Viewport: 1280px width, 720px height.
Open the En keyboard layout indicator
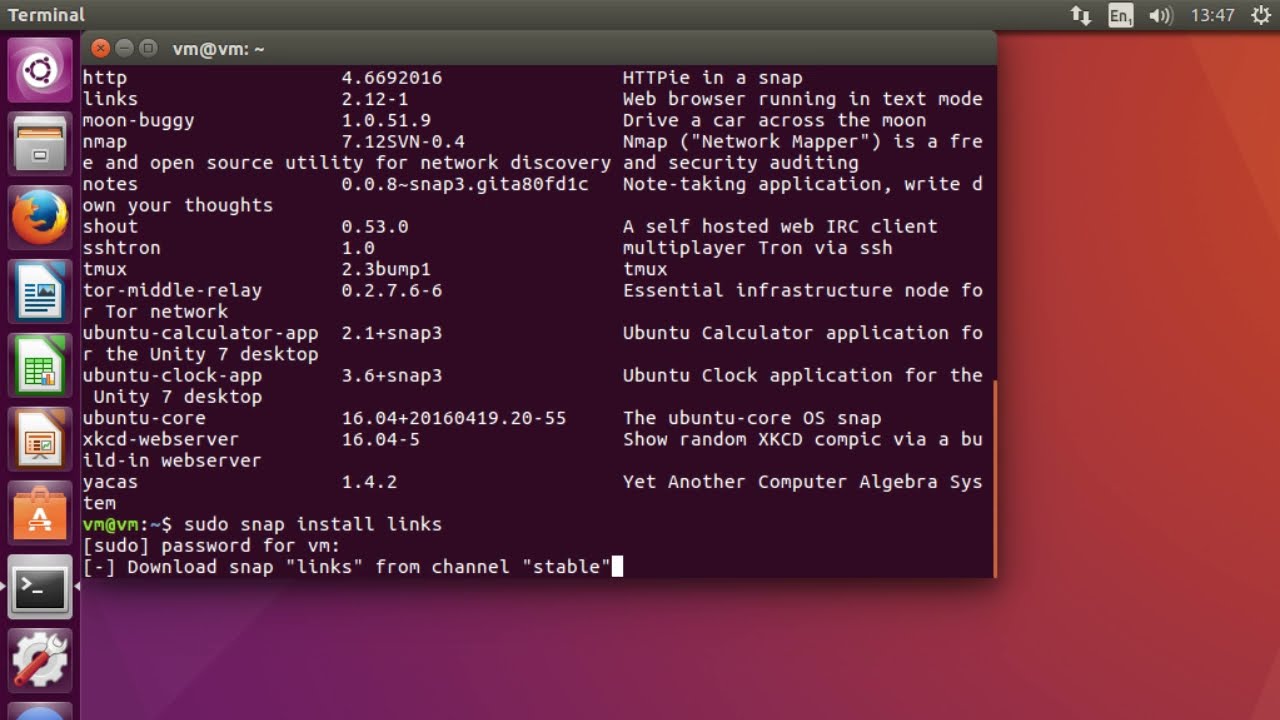[x=1121, y=15]
